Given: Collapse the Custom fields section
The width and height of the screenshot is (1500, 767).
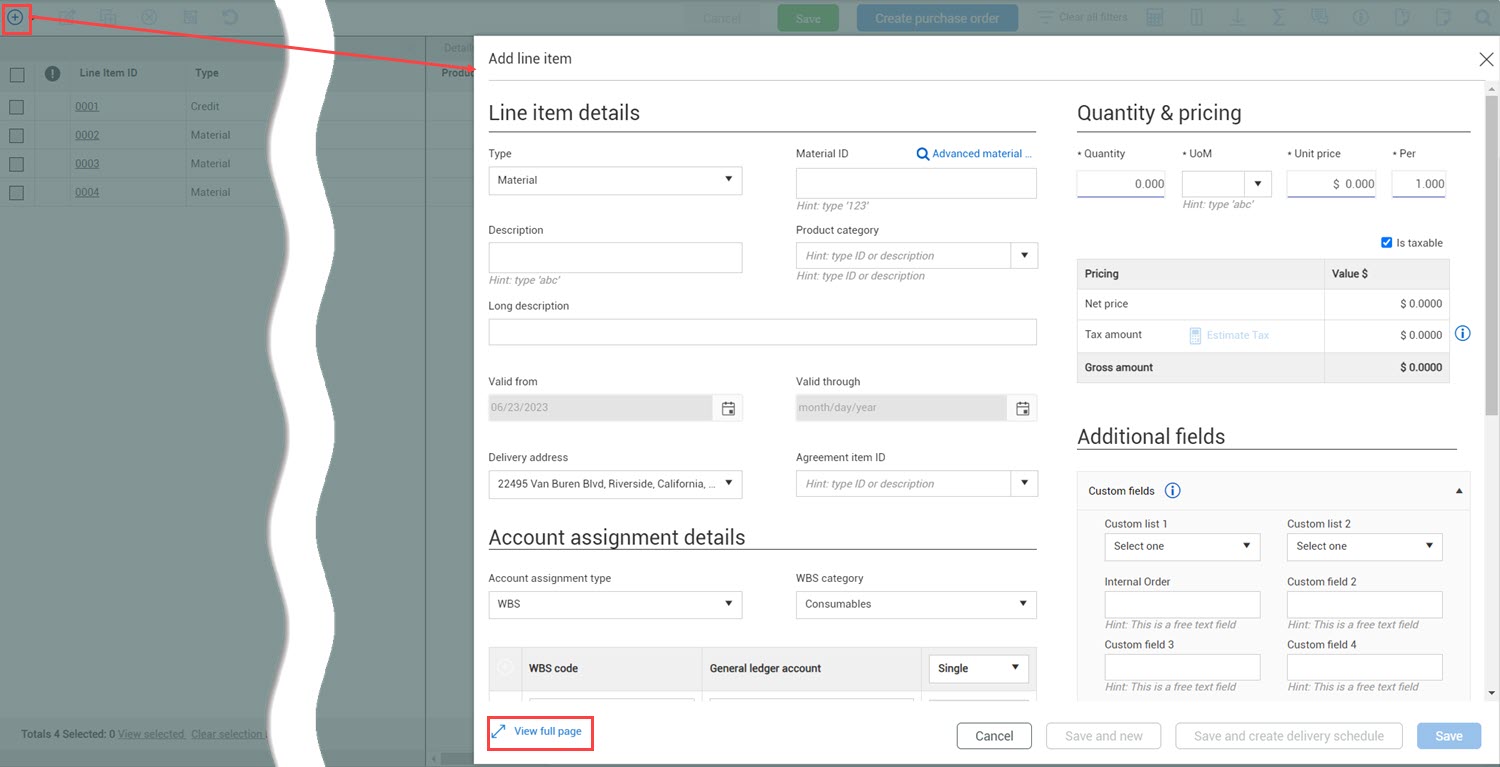Looking at the screenshot, I should [x=1458, y=491].
